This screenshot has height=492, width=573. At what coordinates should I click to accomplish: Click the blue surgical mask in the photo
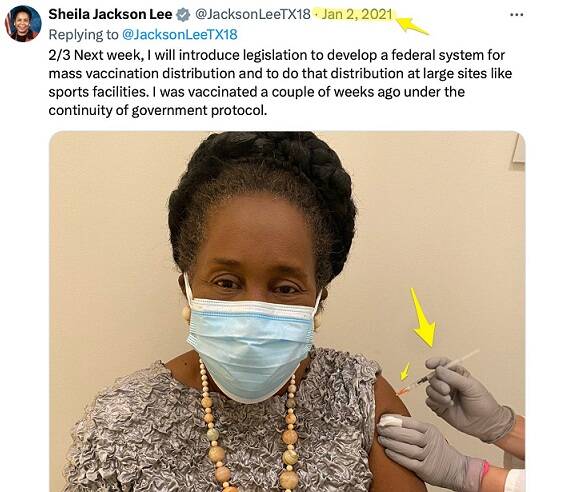[251, 347]
